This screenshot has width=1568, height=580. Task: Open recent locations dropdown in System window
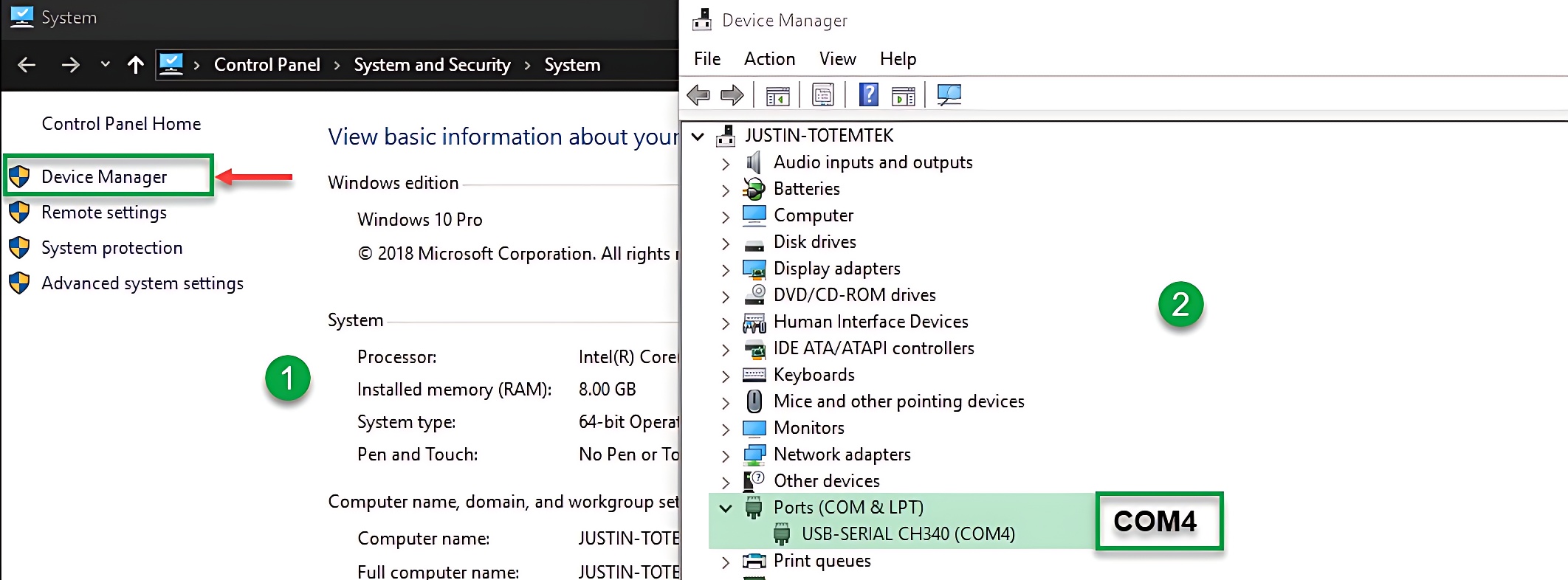coord(105,64)
